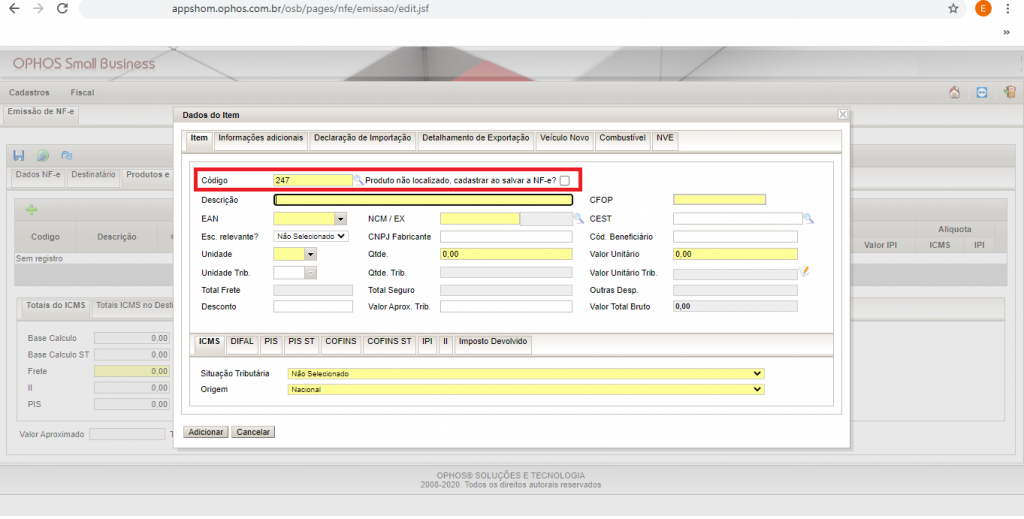Expand the EAN dropdown arrow
This screenshot has width=1024, height=519.
[x=340, y=218]
